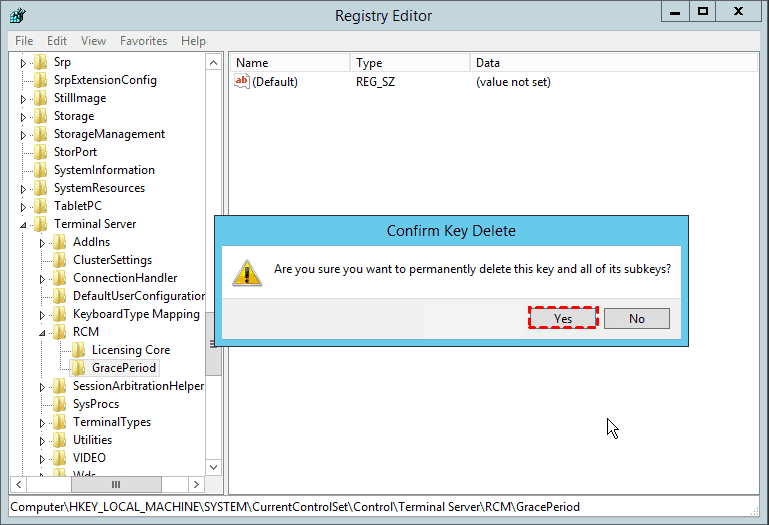Viewport: 769px width, 525px height.
Task: Select the SystemResources folder icon
Action: point(41,188)
